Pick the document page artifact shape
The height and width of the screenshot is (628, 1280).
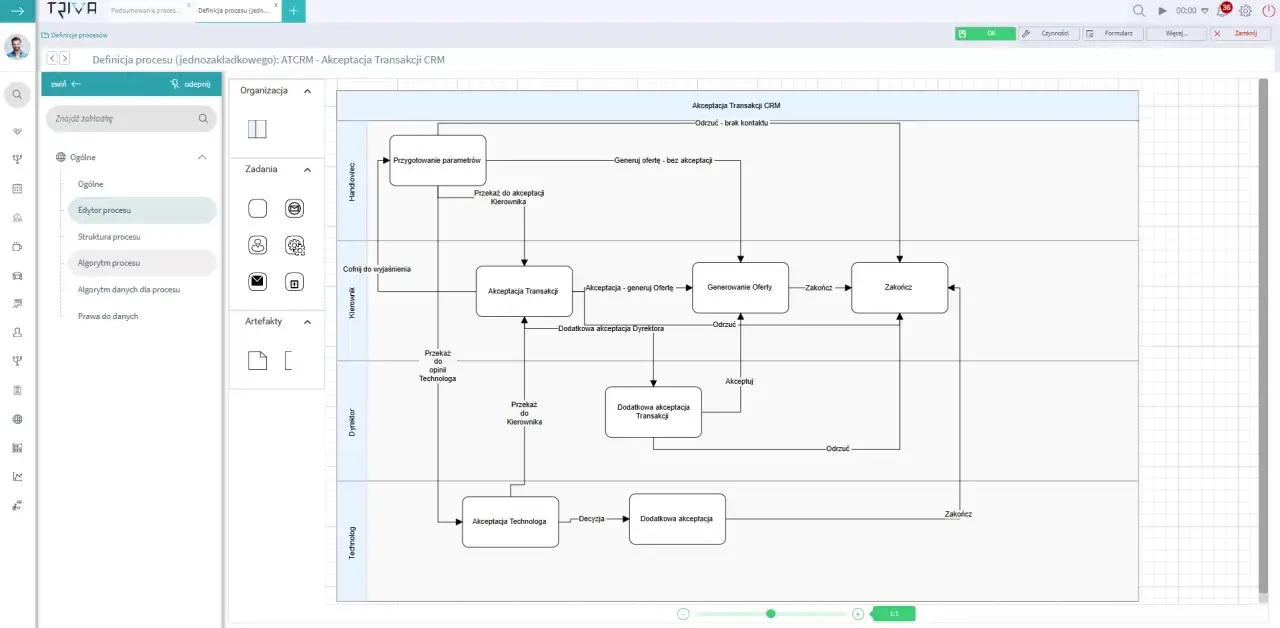[x=257, y=360]
